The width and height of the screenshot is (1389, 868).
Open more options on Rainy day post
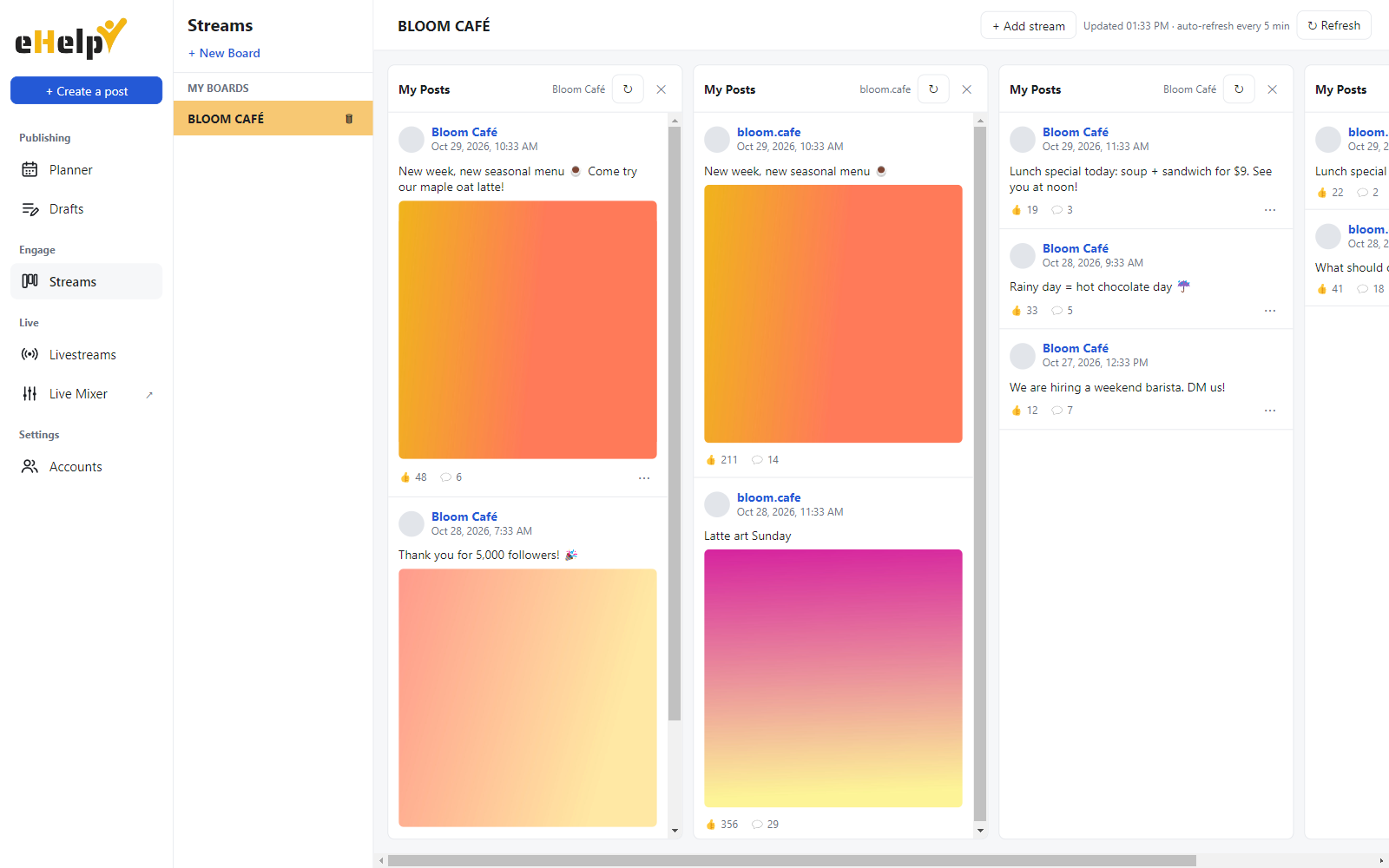tap(1270, 311)
